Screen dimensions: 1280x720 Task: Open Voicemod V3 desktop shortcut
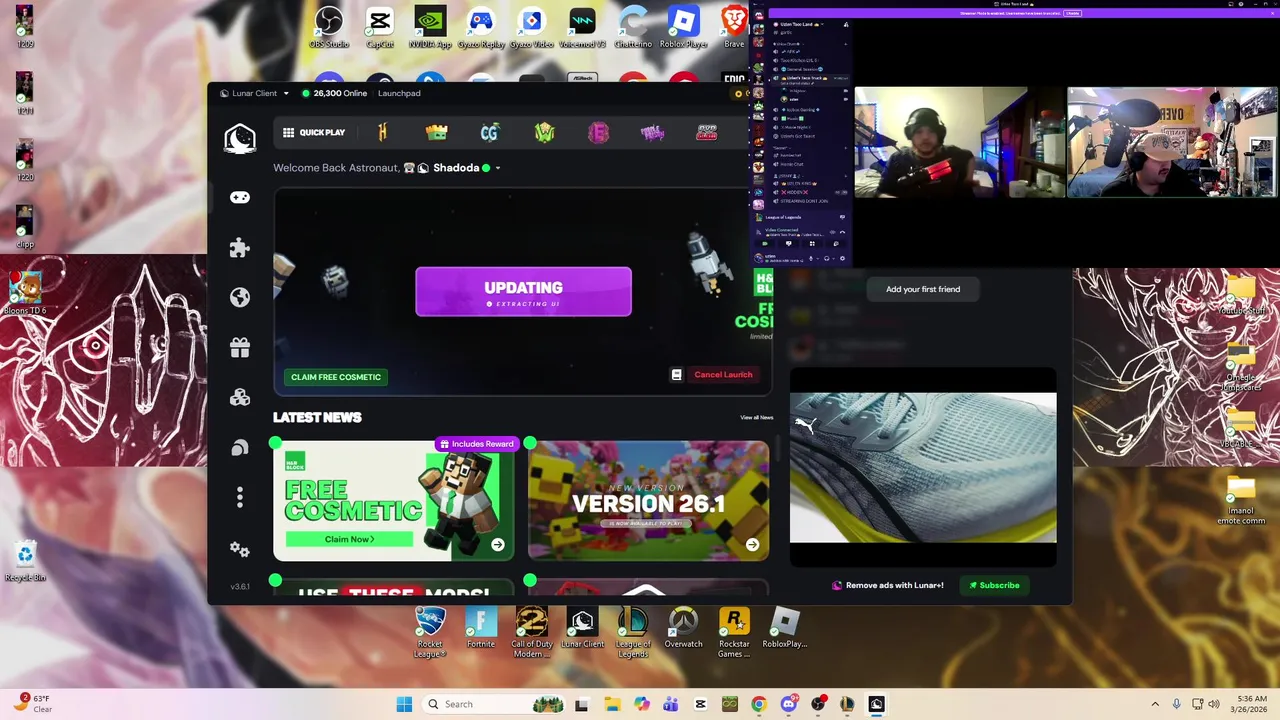(582, 27)
